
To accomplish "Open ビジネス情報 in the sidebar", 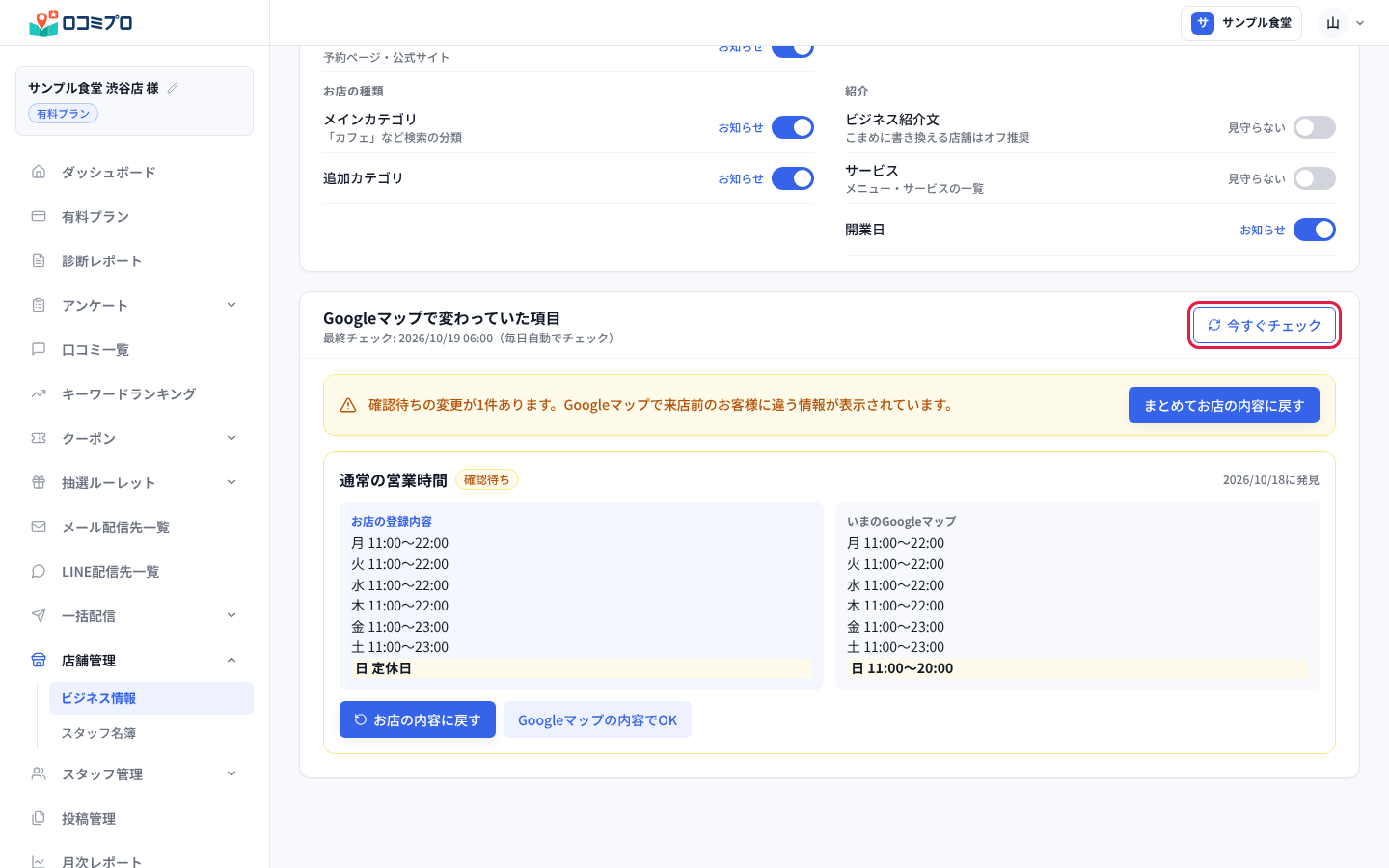I will pos(151,698).
